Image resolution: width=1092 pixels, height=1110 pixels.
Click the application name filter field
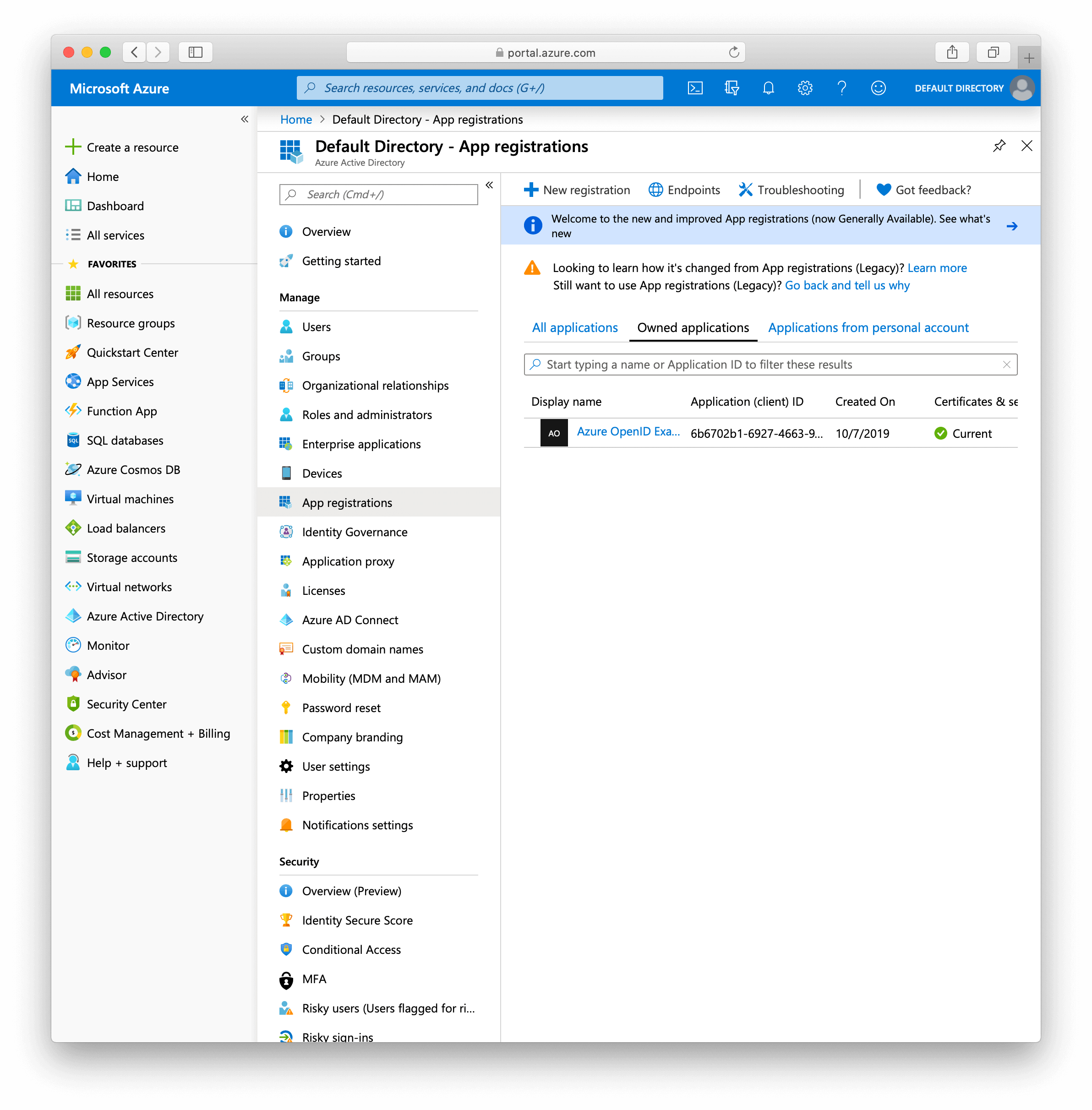770,365
